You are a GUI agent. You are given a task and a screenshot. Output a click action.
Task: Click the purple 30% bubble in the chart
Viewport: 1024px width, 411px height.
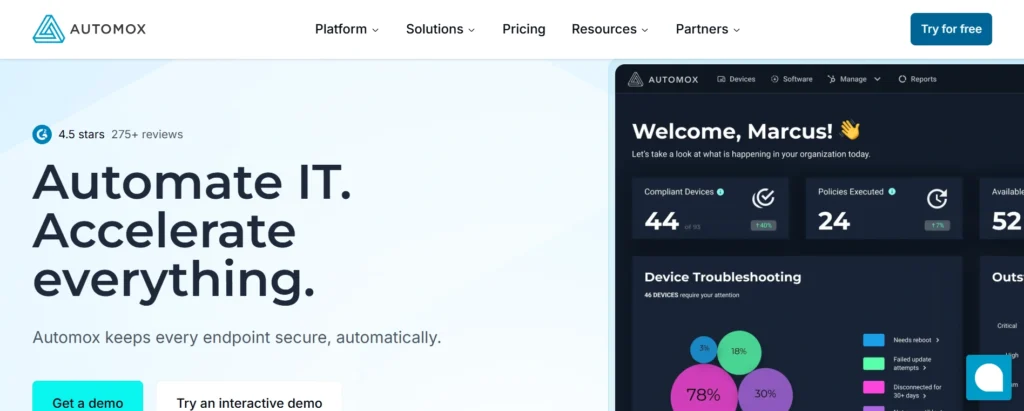pyautogui.click(x=765, y=394)
